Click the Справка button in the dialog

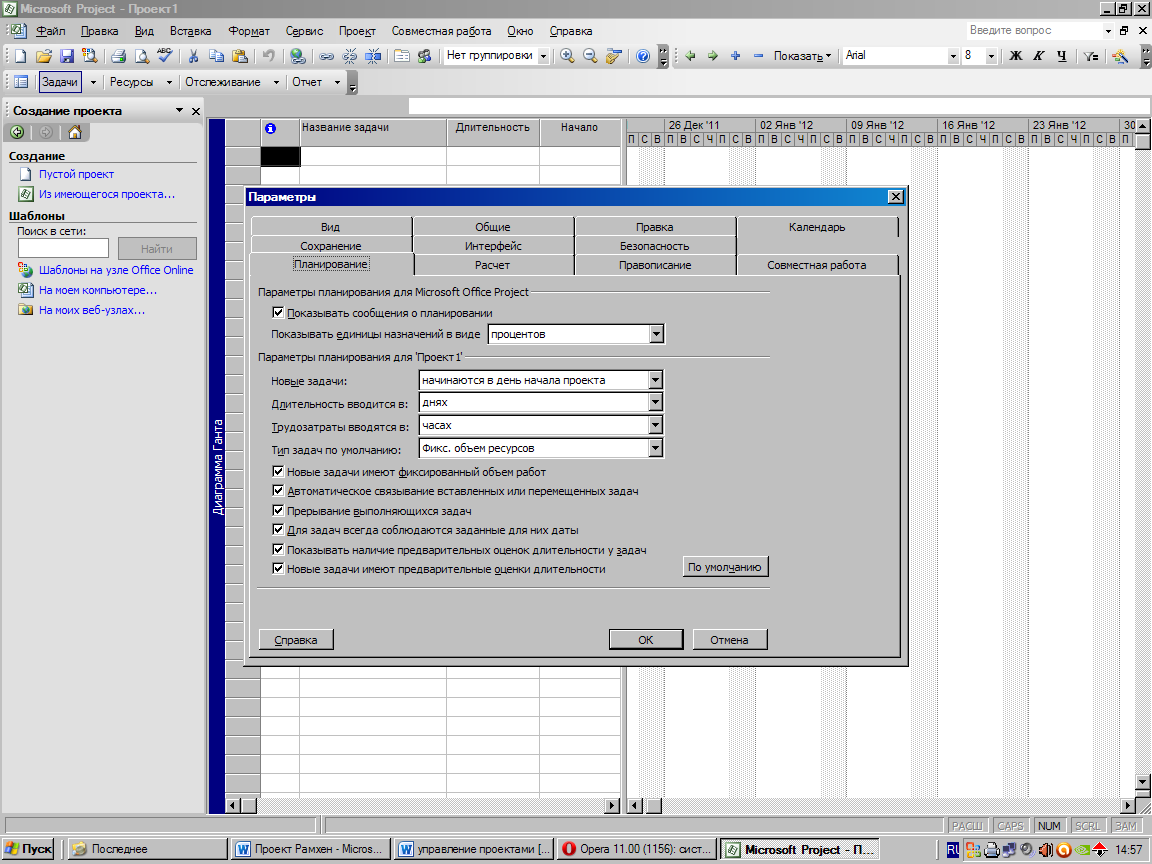296,640
